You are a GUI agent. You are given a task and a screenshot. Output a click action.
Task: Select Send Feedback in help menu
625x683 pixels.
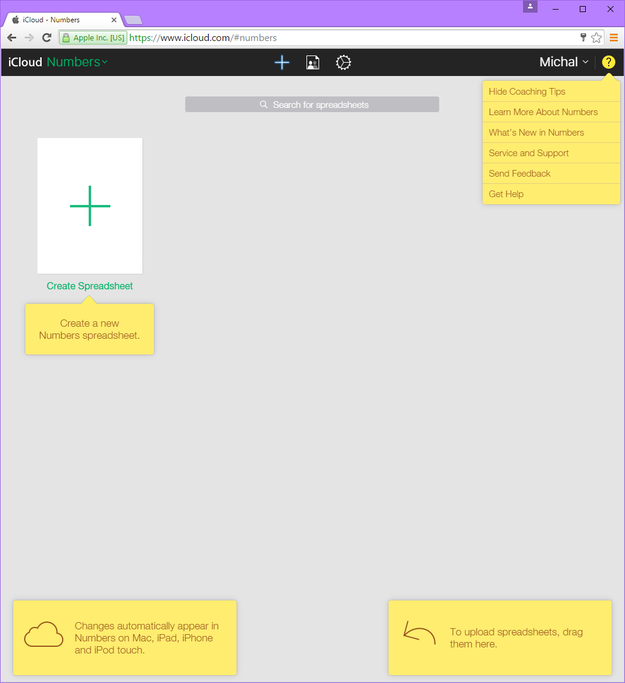[x=551, y=173]
